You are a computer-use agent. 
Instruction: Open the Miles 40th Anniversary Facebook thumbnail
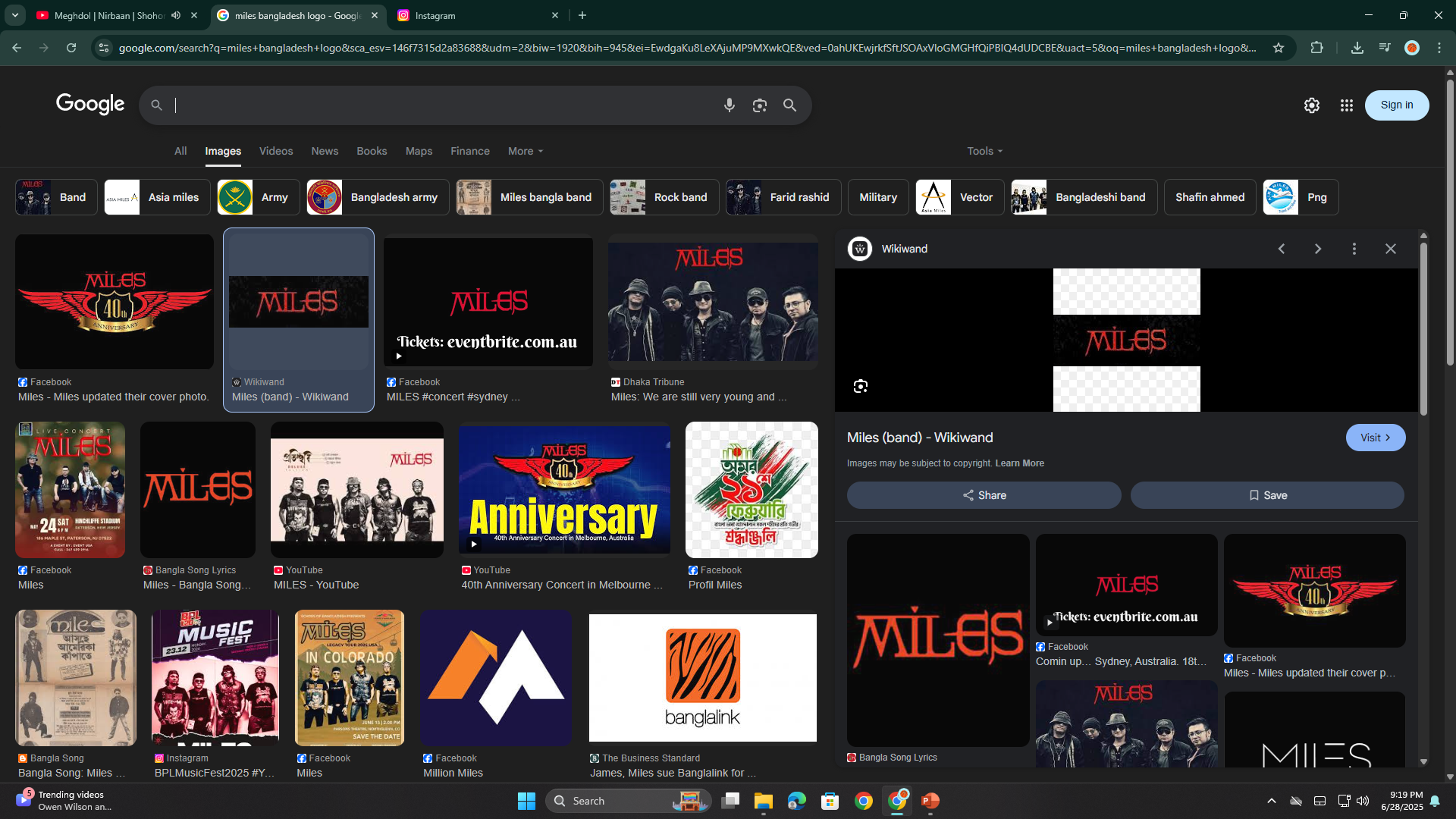[x=115, y=302]
